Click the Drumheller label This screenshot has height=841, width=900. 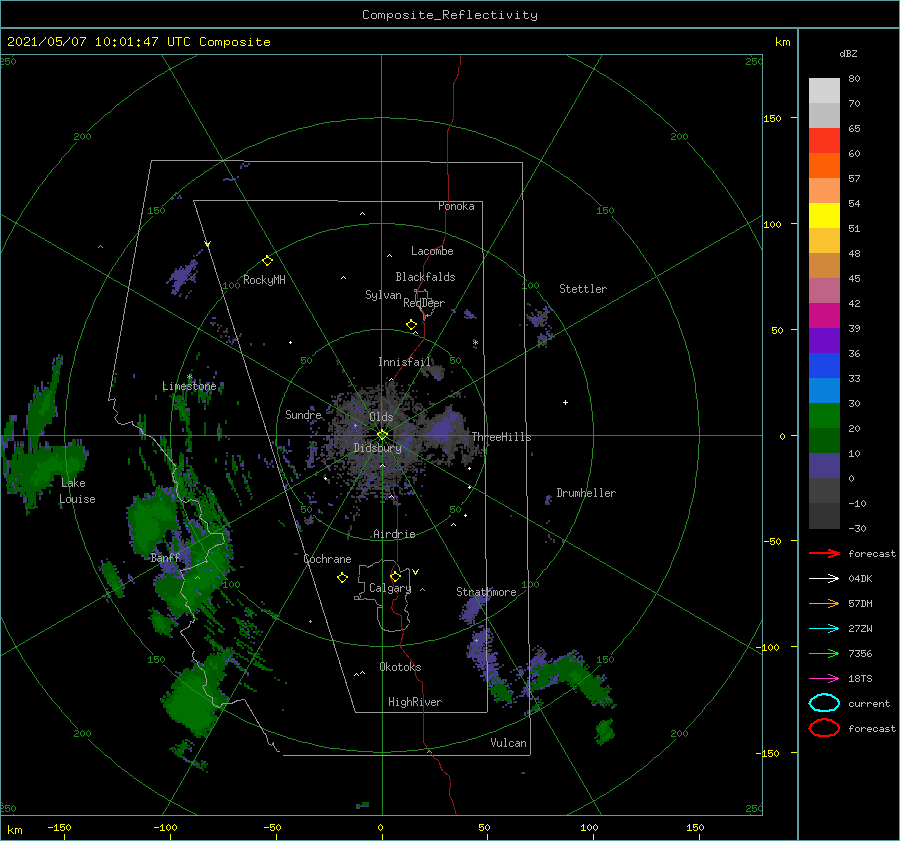coord(586,493)
